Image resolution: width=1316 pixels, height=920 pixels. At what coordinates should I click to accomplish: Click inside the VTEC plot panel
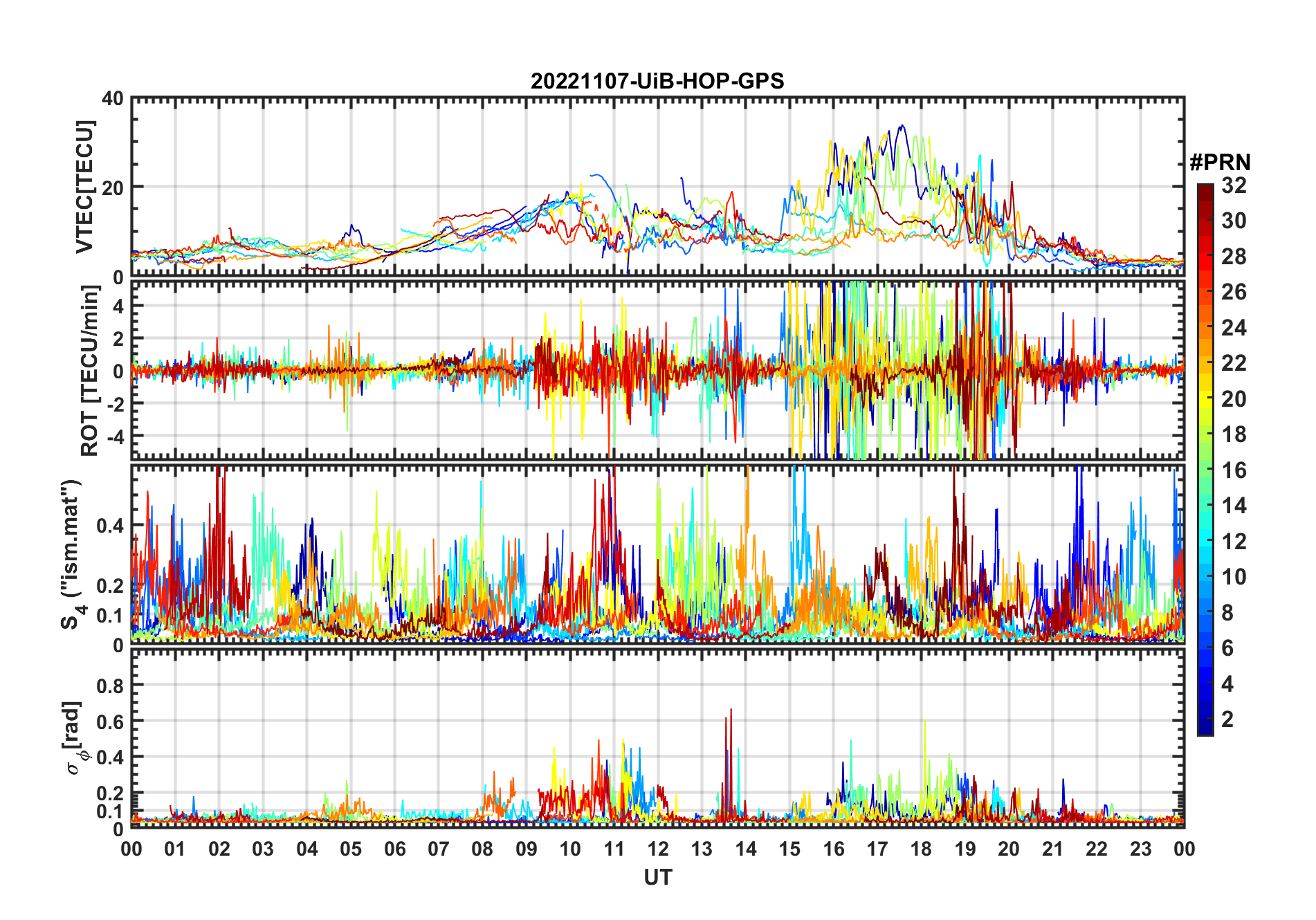coord(657,187)
